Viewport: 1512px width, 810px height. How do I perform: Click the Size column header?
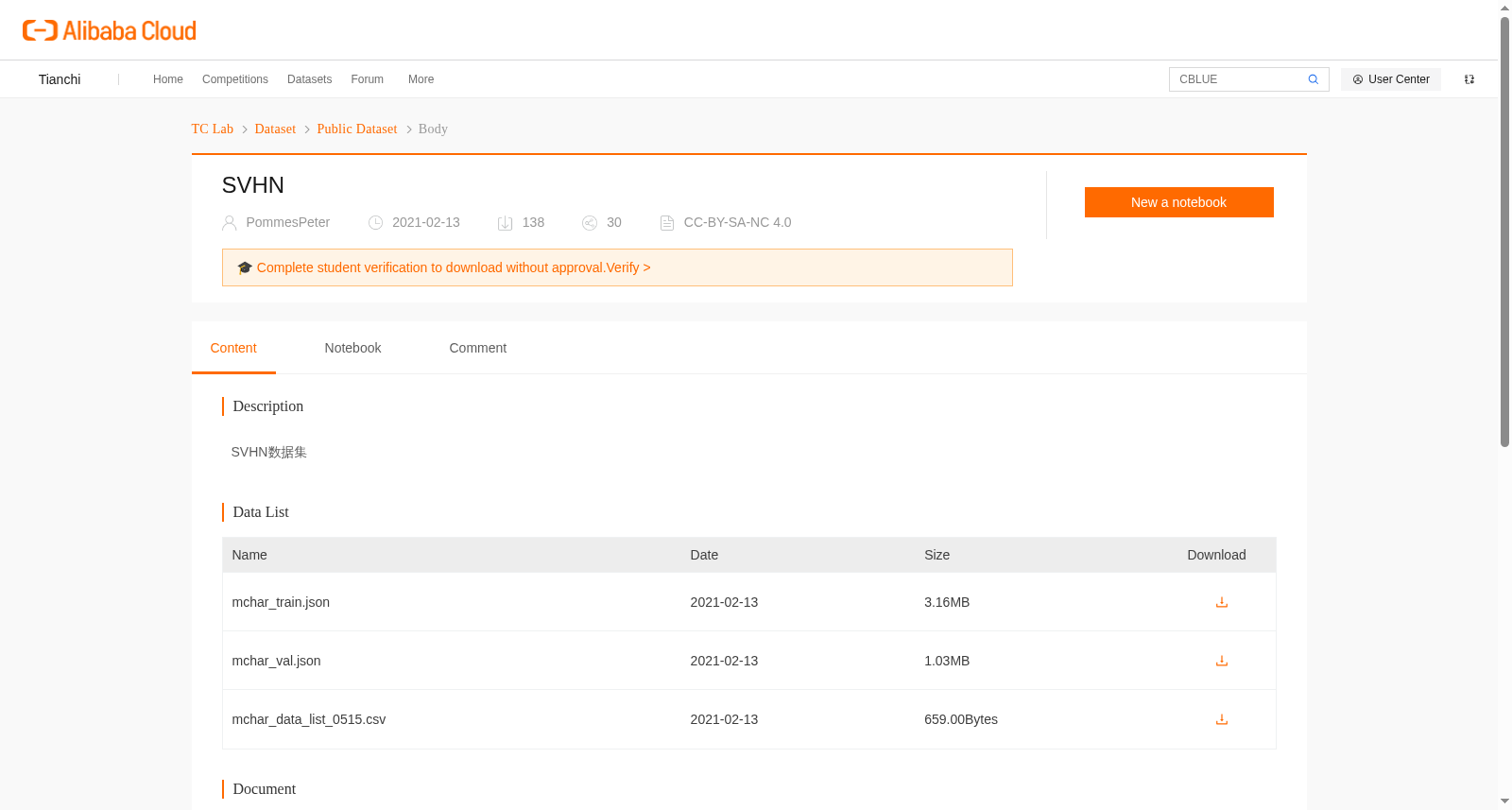(937, 555)
